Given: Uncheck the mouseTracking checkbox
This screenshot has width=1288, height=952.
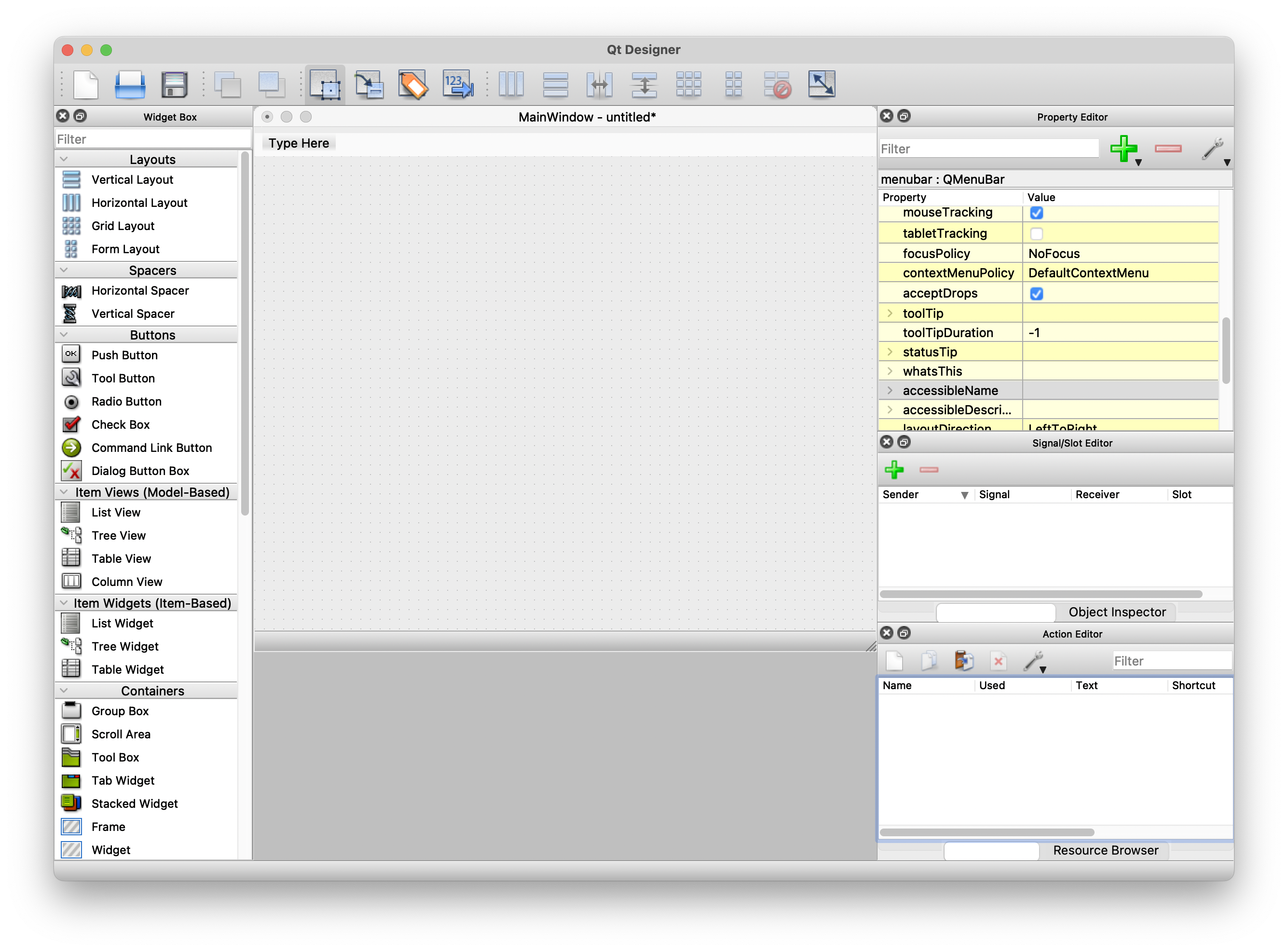Looking at the screenshot, I should [x=1036, y=213].
